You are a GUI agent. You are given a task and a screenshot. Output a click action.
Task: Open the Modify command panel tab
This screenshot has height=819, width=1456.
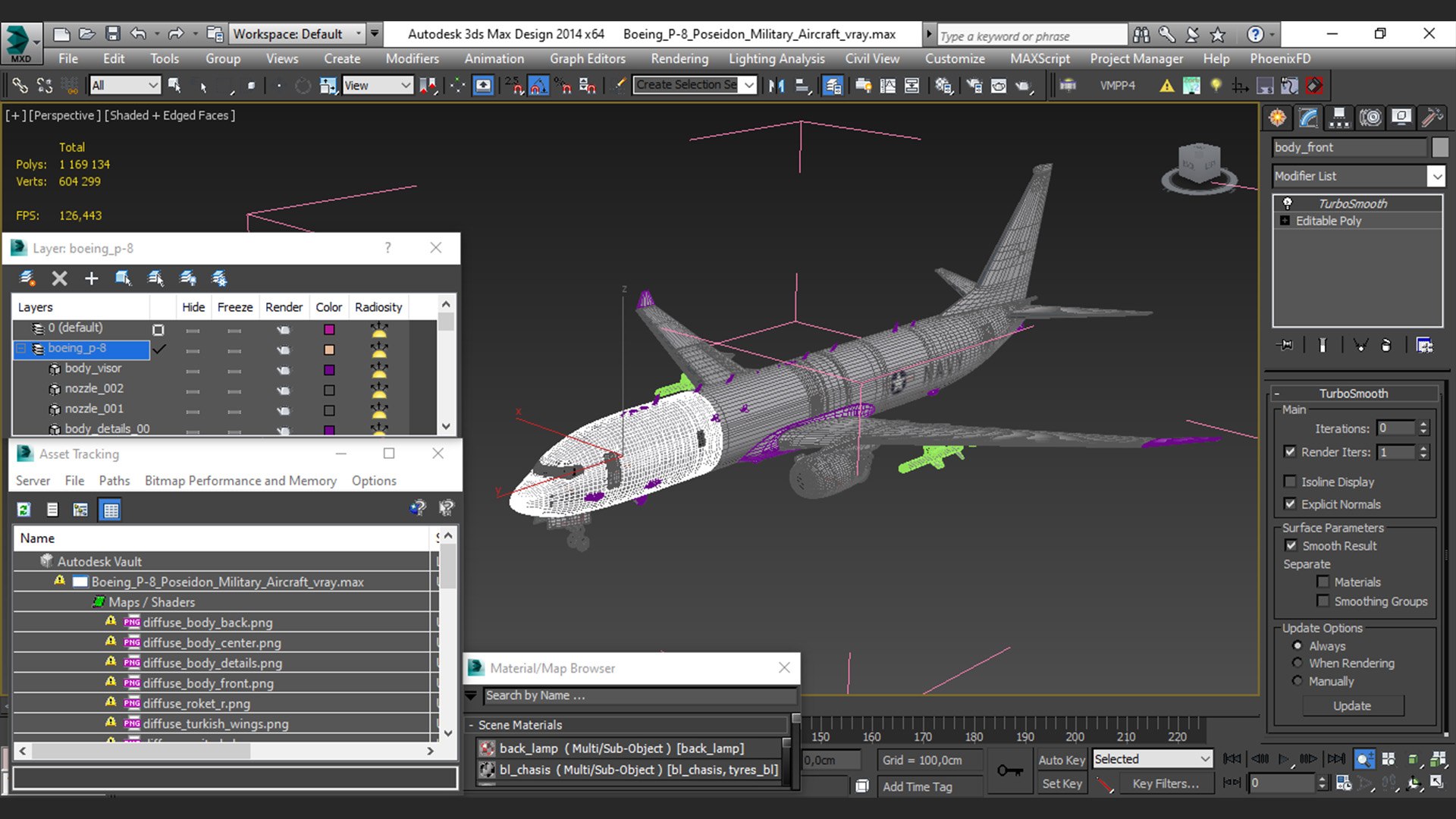tap(1309, 117)
